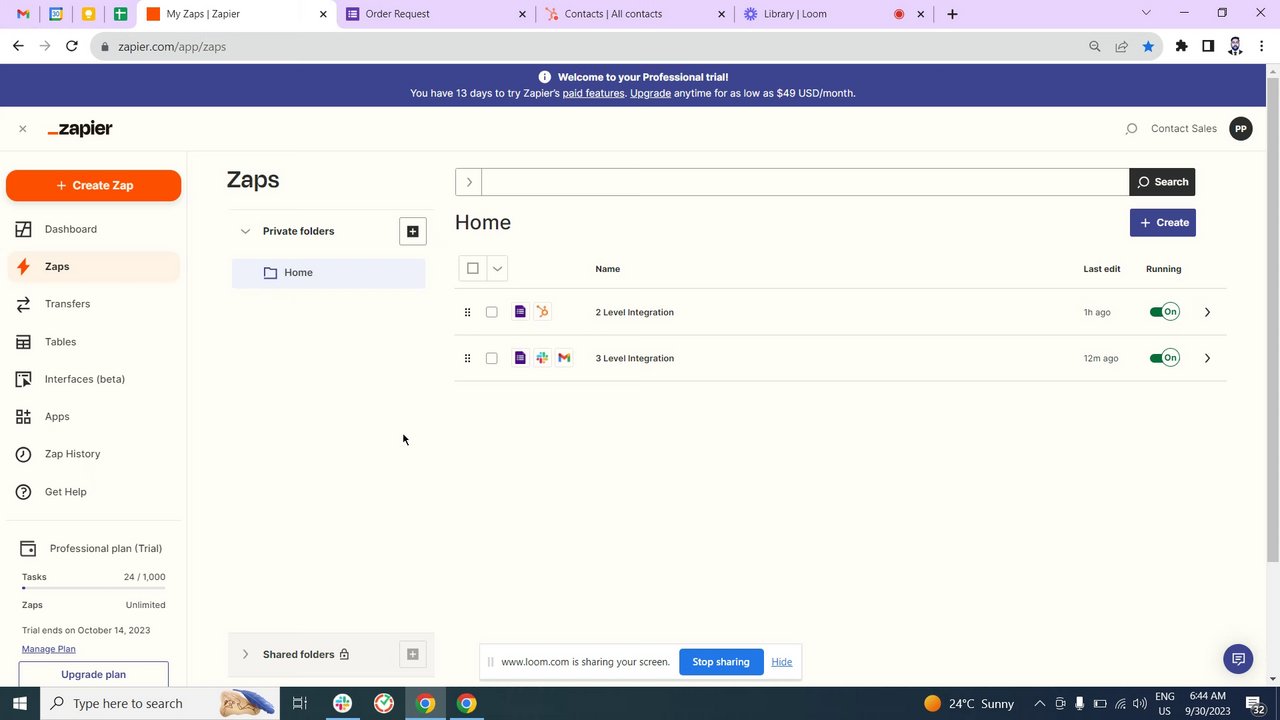The width and height of the screenshot is (1280, 720).
Task: Click the Shared folders add icon
Action: (x=412, y=654)
